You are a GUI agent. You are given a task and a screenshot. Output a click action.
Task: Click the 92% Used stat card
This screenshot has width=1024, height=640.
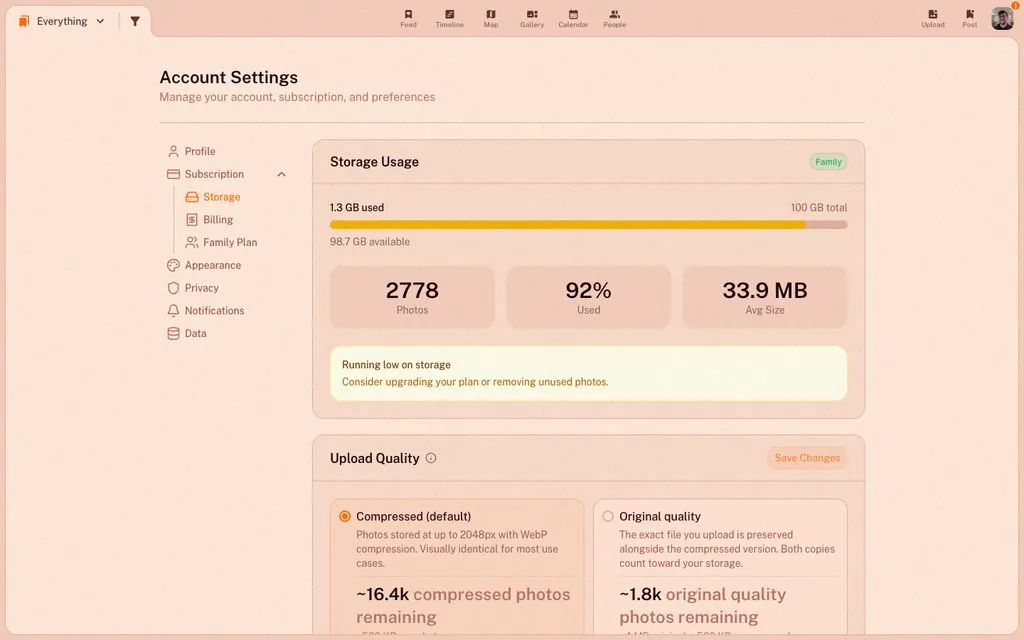tap(588, 297)
